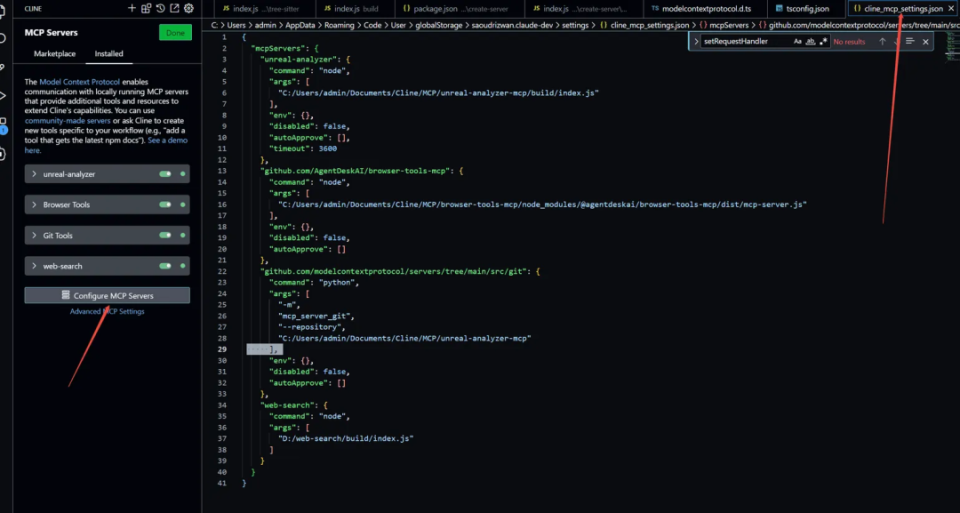This screenshot has width=960, height=513.
Task: Select the cline_mcp_settings.json tab
Action: 903,9
